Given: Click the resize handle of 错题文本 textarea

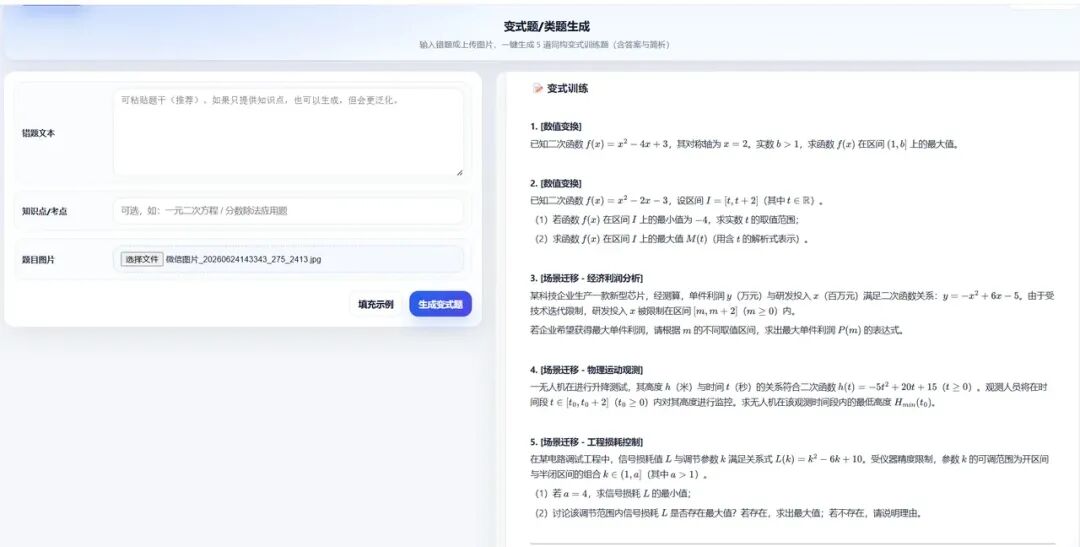Looking at the screenshot, I should click(459, 172).
